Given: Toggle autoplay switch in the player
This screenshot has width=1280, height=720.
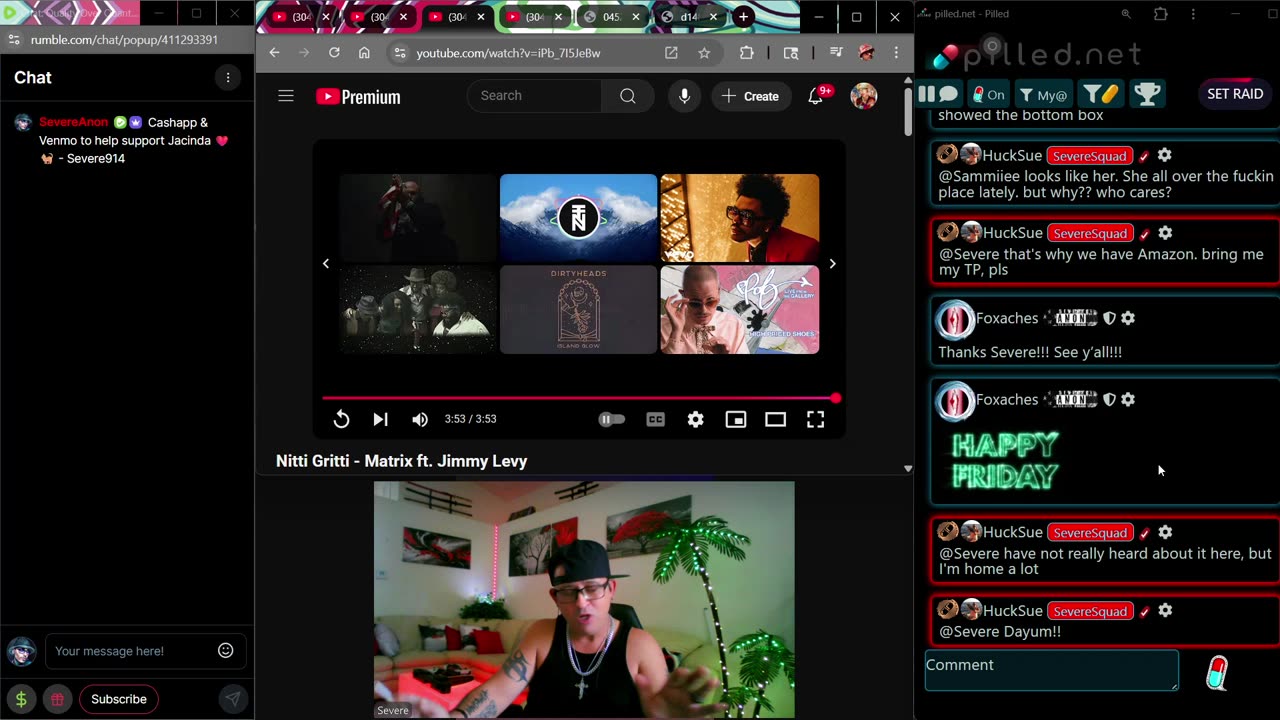Looking at the screenshot, I should 611,419.
